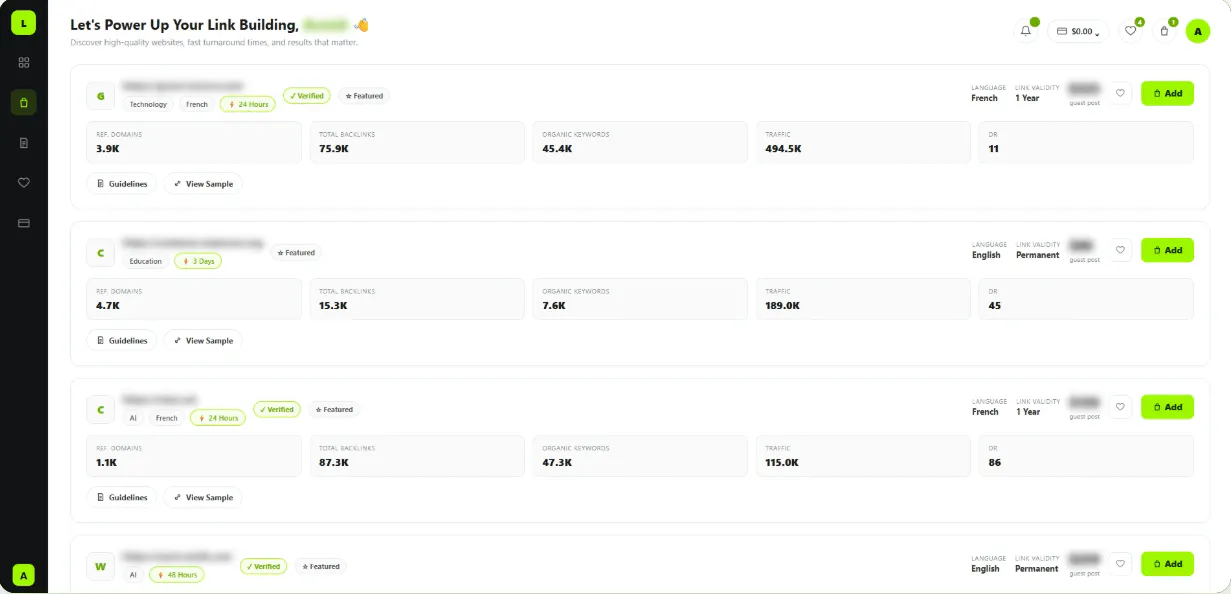The height and width of the screenshot is (594, 1231).
Task: Favorite the Technology French listing with heart
Action: click(x=1121, y=93)
